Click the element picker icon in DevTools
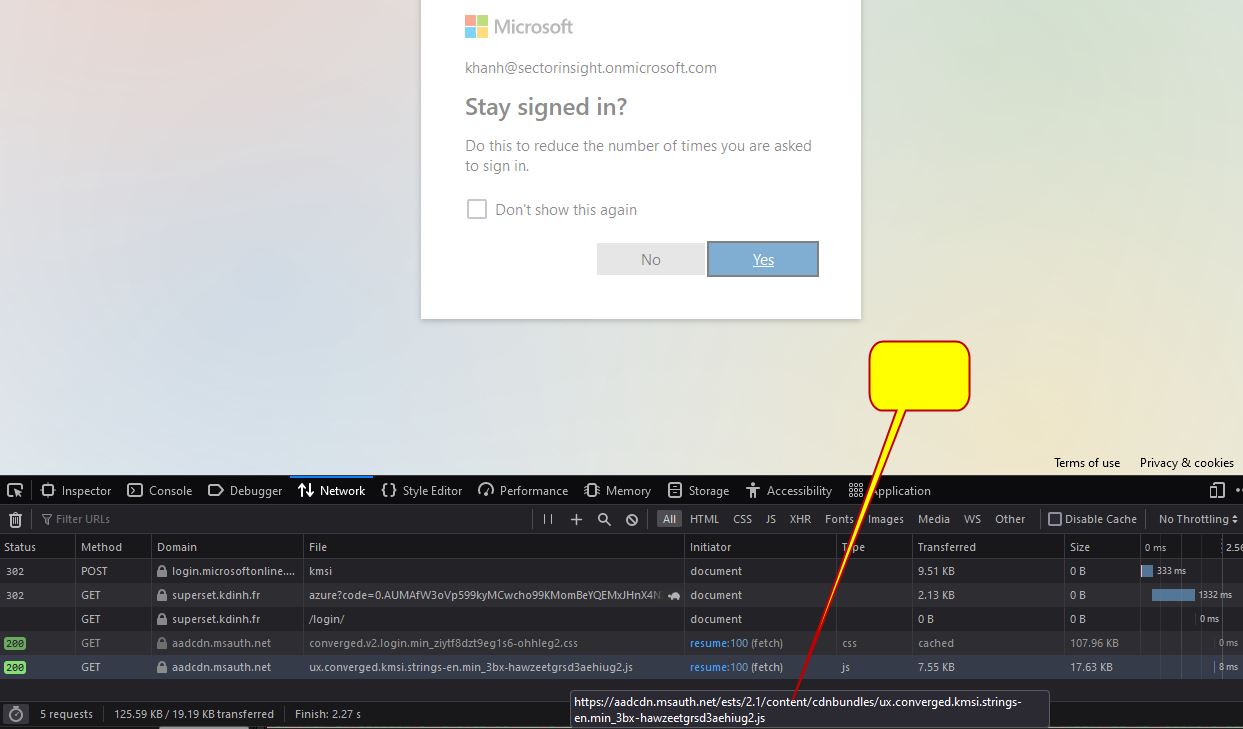The width and height of the screenshot is (1243, 729). pyautogui.click(x=15, y=490)
